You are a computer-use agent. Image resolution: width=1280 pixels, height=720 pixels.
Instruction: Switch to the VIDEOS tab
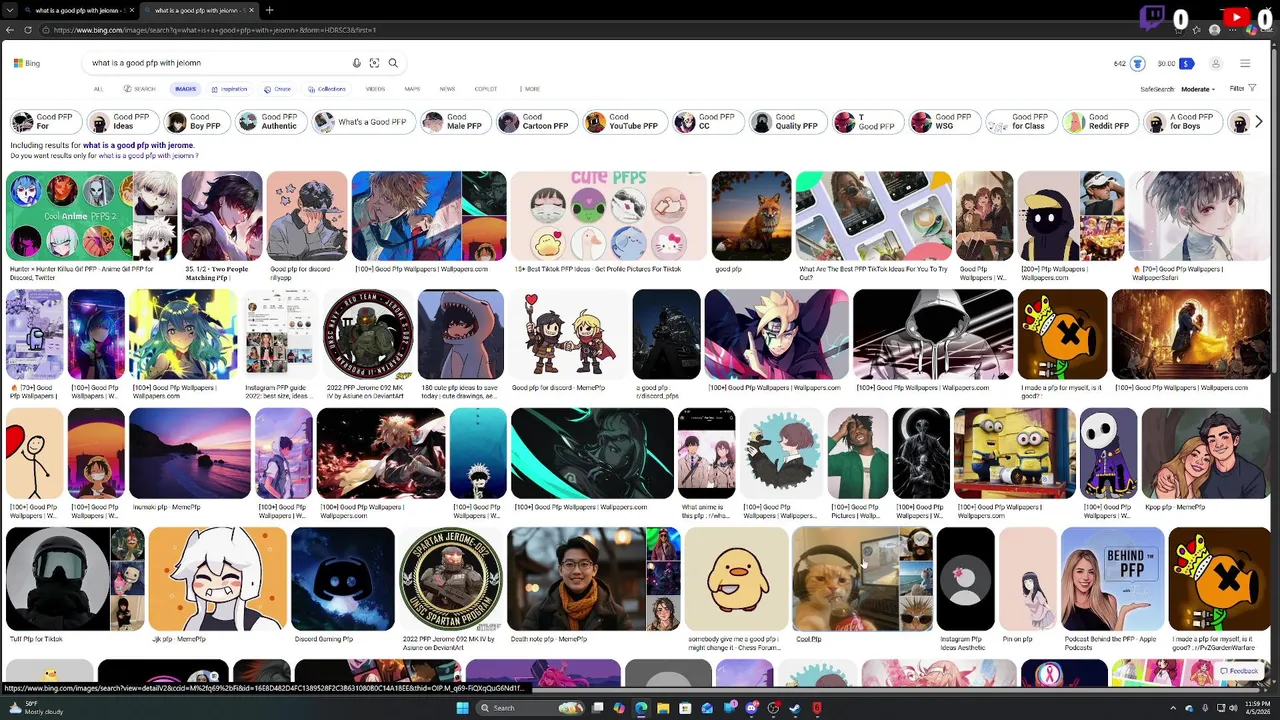pyautogui.click(x=375, y=89)
